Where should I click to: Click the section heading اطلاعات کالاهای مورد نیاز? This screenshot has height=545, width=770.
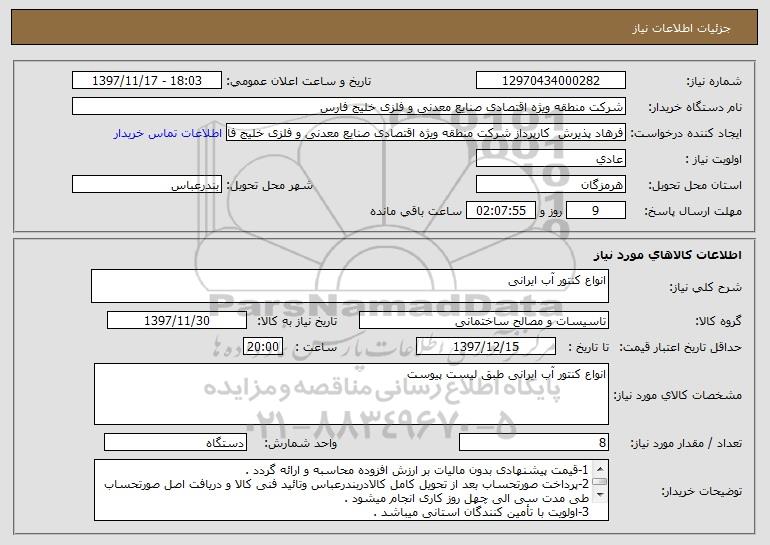pos(667,255)
